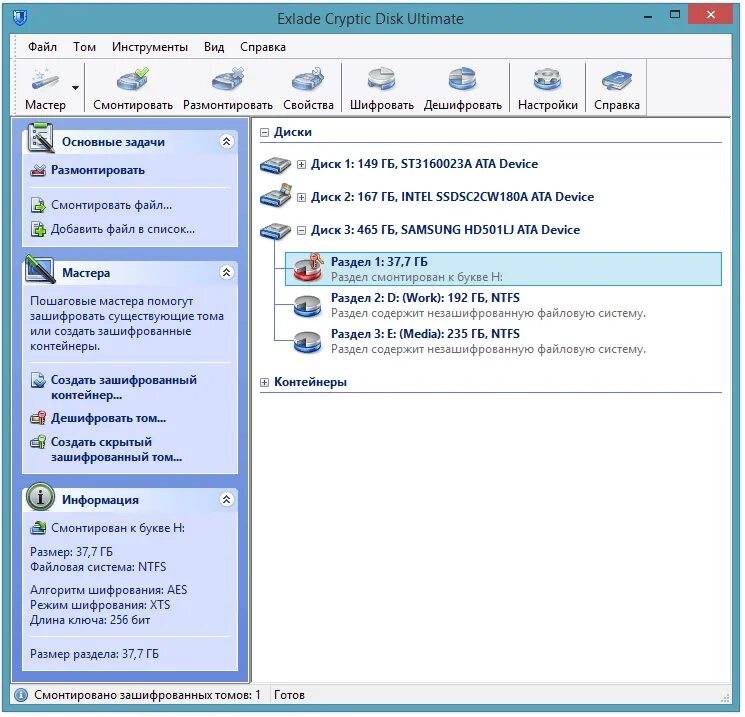The image size is (745, 717).
Task: Open the dropdown arrow beside Мастер
Action: click(75, 88)
